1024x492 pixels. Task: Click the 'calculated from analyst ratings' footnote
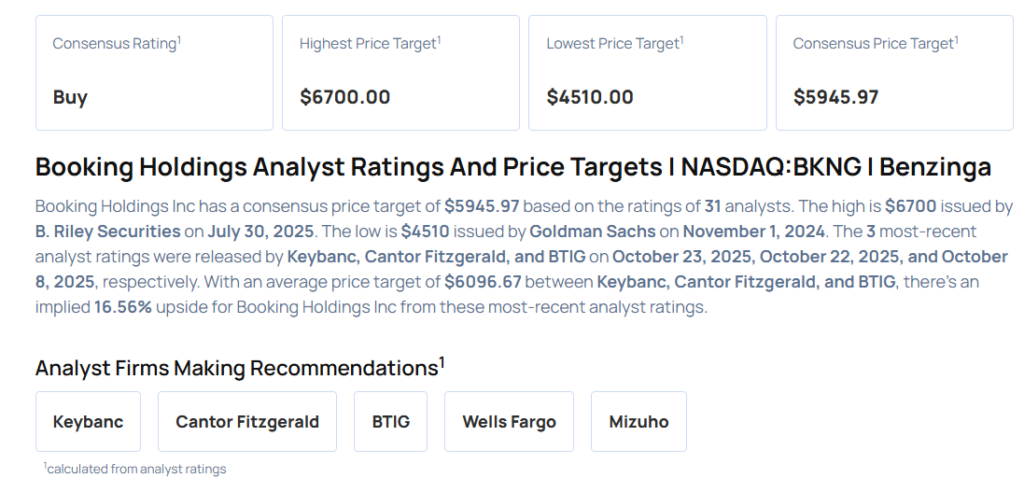(135, 468)
